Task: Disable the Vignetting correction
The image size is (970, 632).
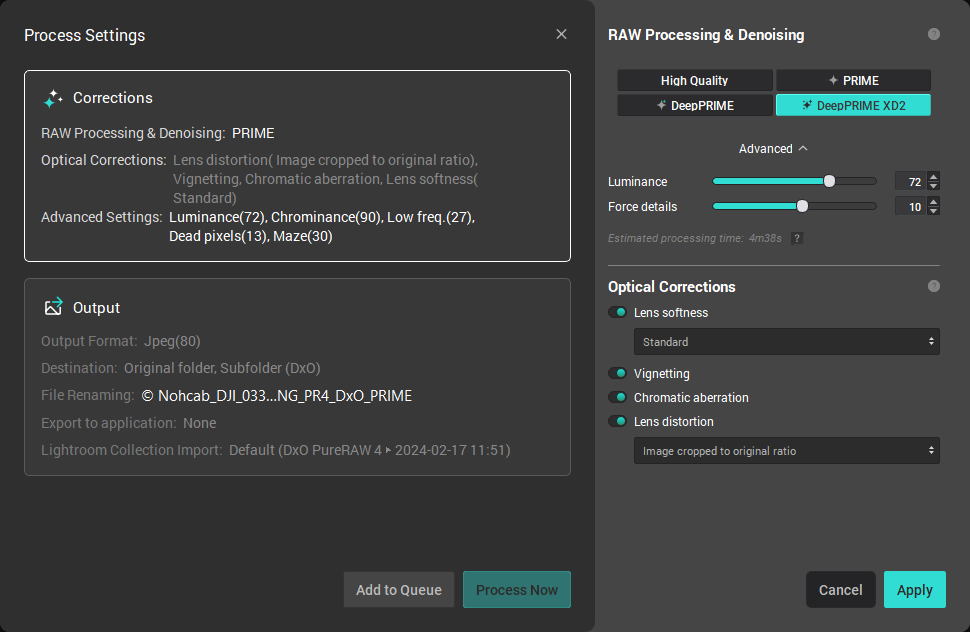Action: click(617, 372)
